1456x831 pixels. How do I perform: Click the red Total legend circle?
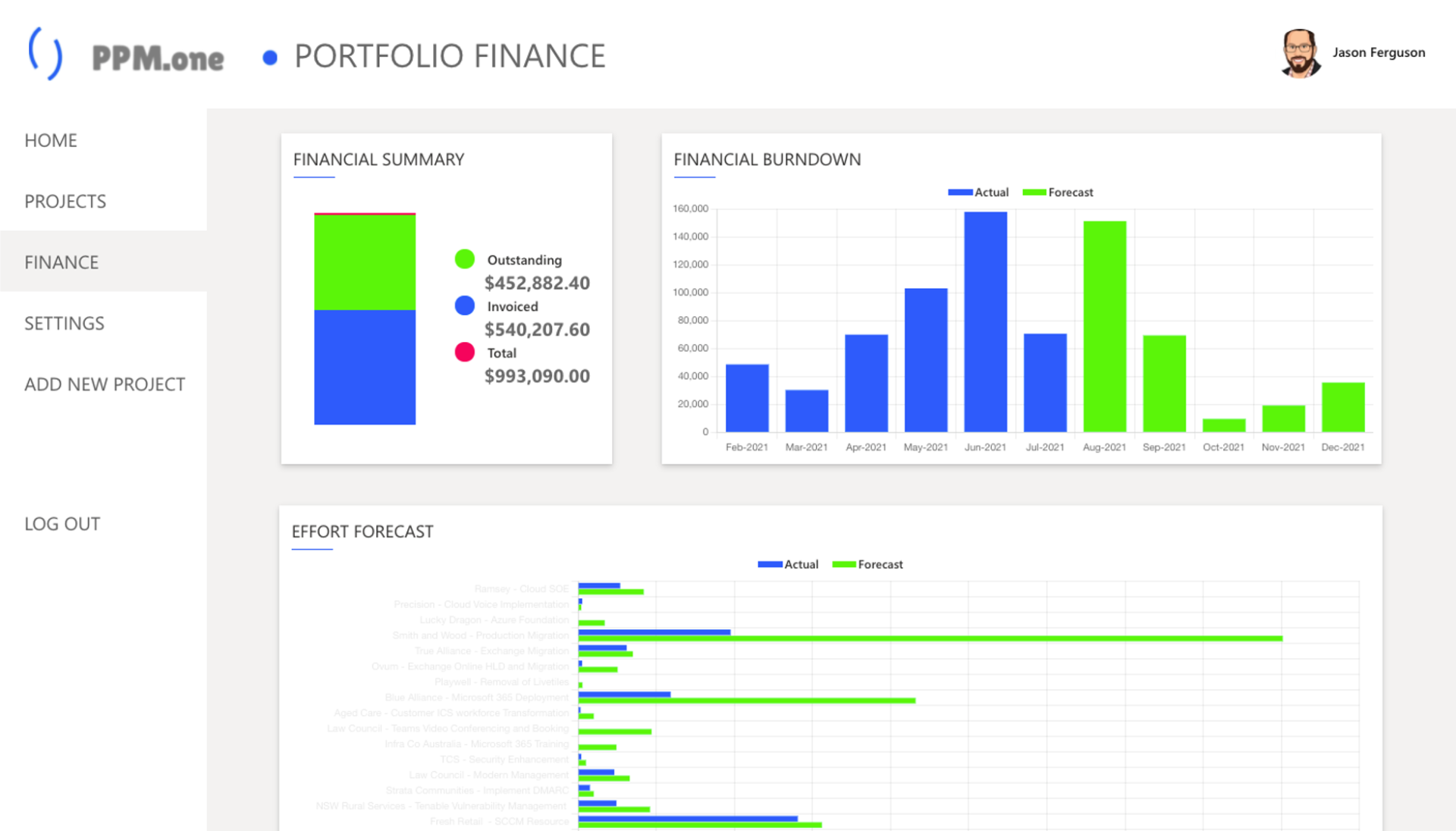(464, 352)
